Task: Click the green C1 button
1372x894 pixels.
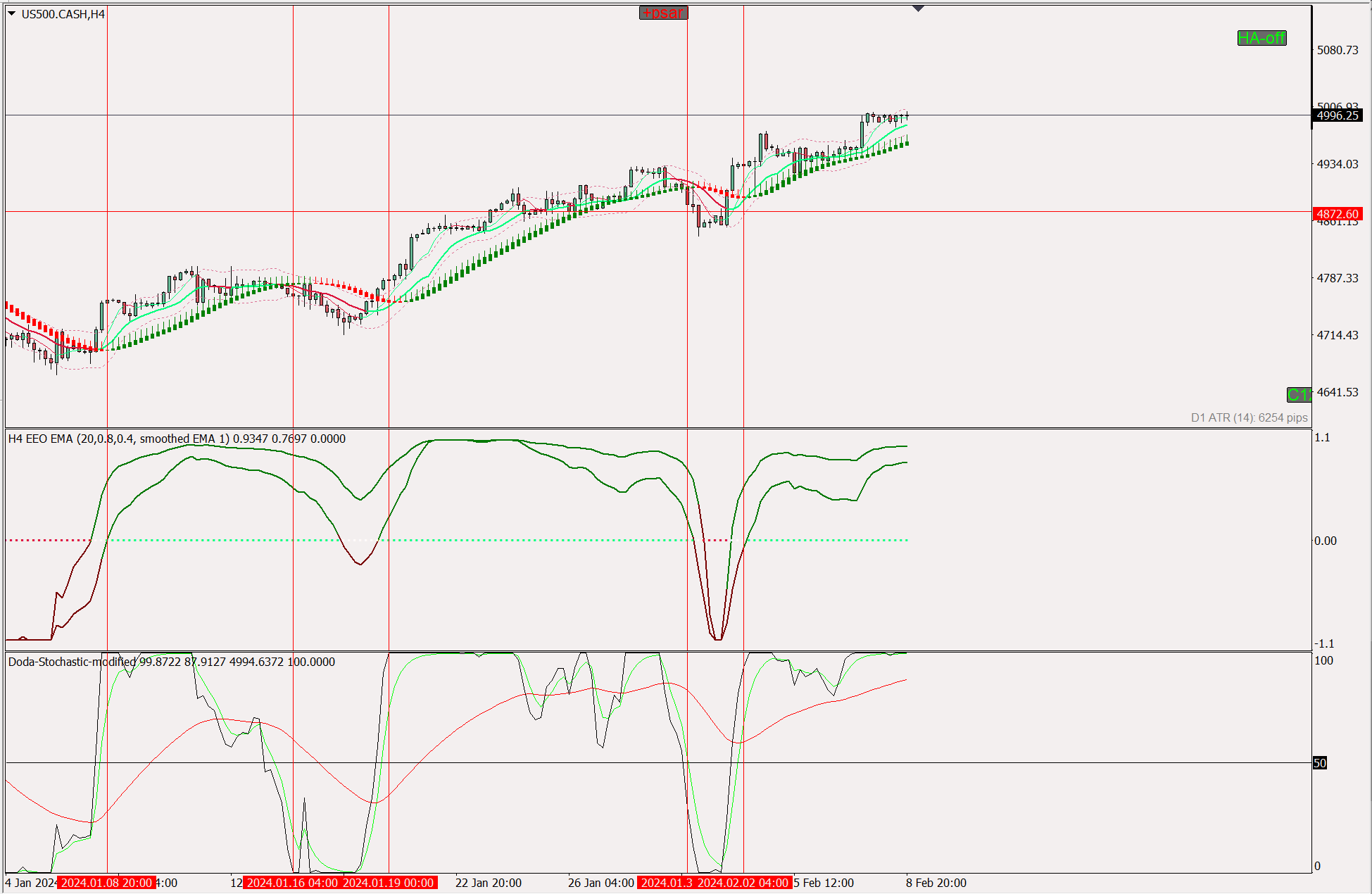Action: pyautogui.click(x=1299, y=395)
